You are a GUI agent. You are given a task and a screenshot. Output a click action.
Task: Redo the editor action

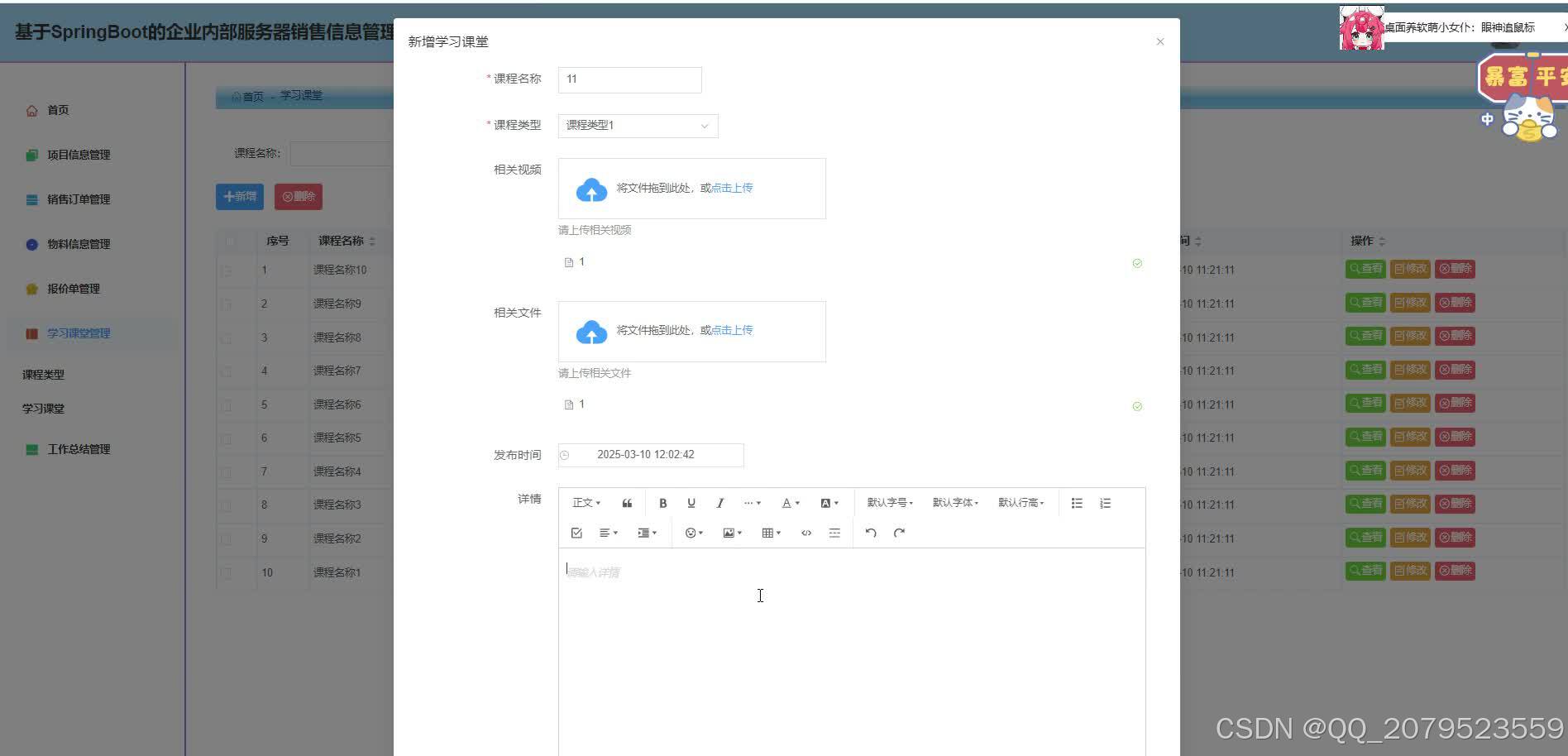coord(900,533)
